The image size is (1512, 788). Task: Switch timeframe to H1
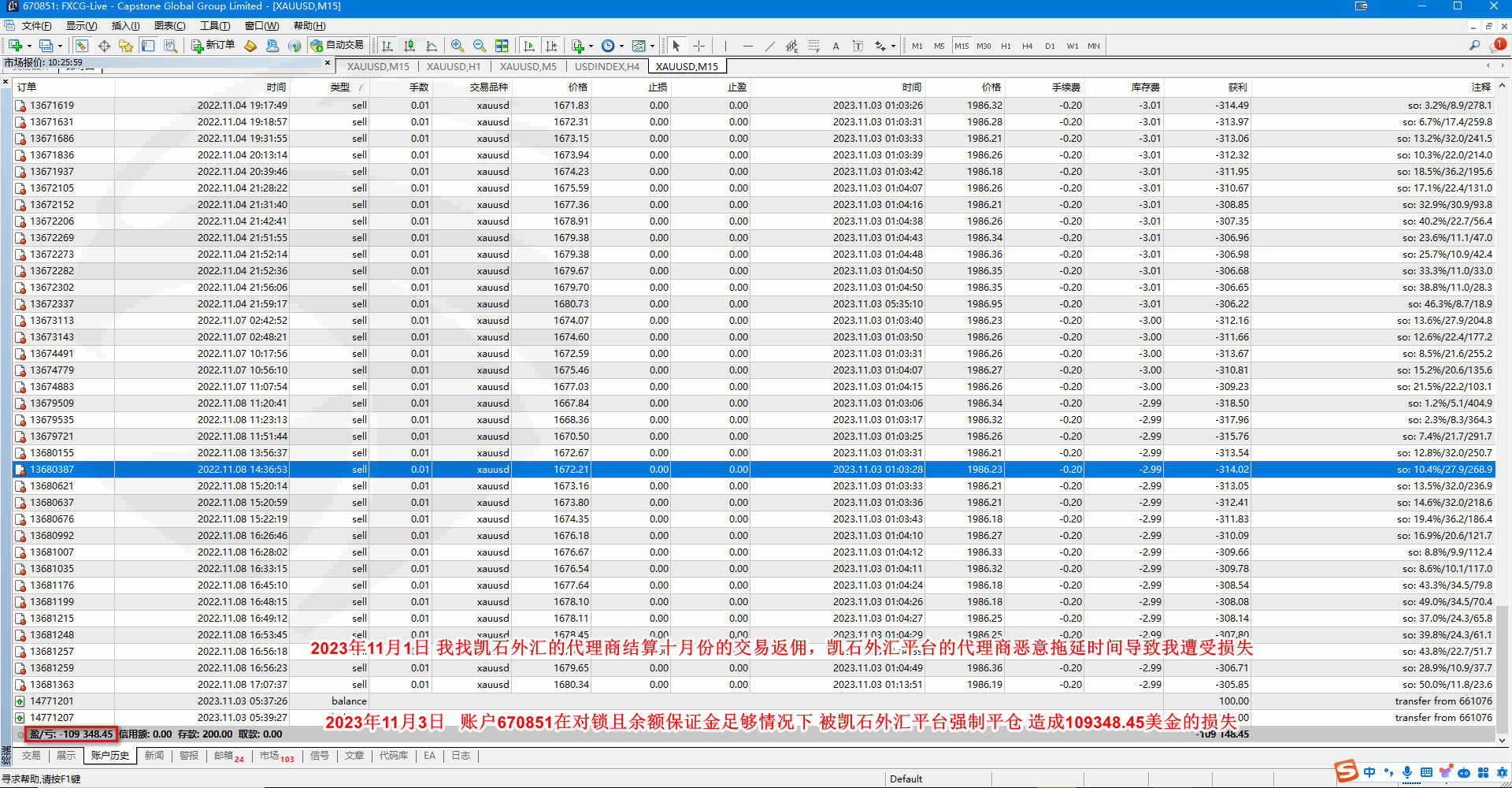coord(1006,46)
